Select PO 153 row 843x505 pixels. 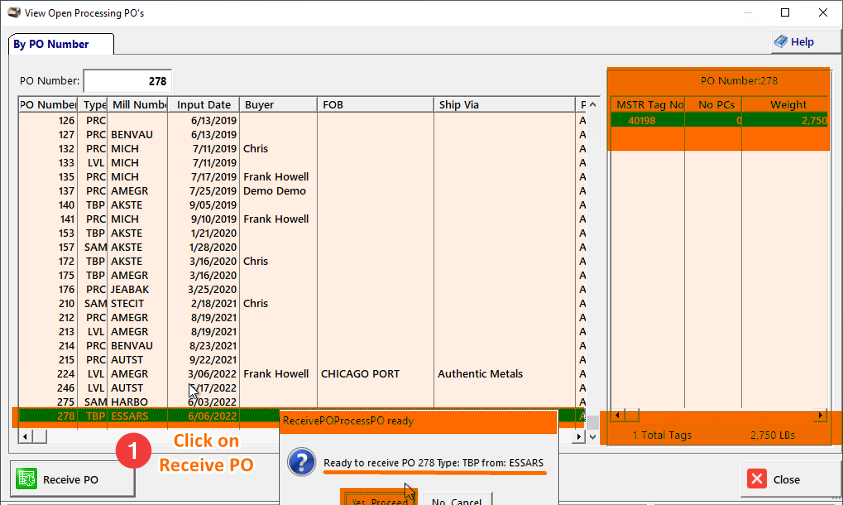pos(302,233)
